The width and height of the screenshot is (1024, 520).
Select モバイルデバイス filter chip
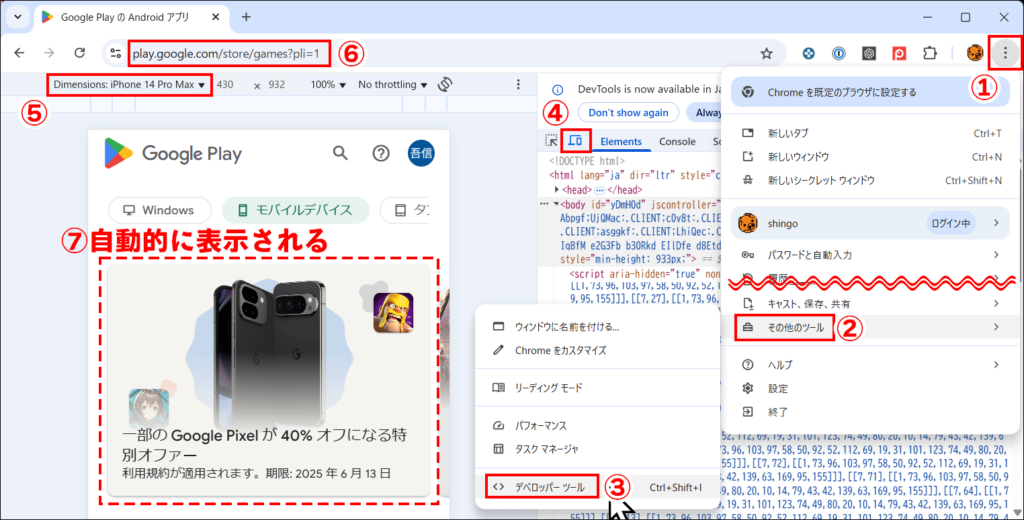coord(295,210)
